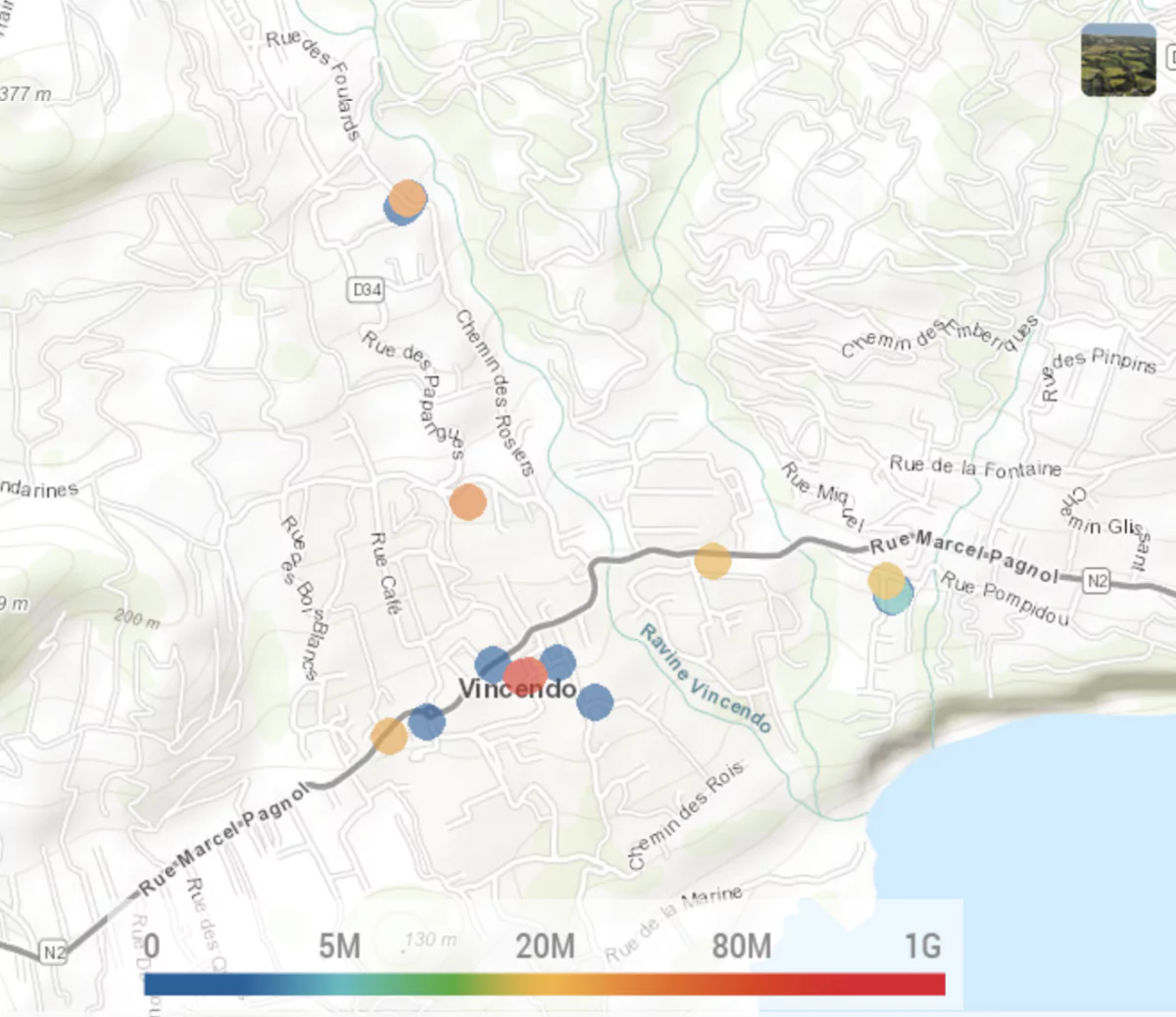Click the blue marker just northeast of red marker

click(559, 661)
